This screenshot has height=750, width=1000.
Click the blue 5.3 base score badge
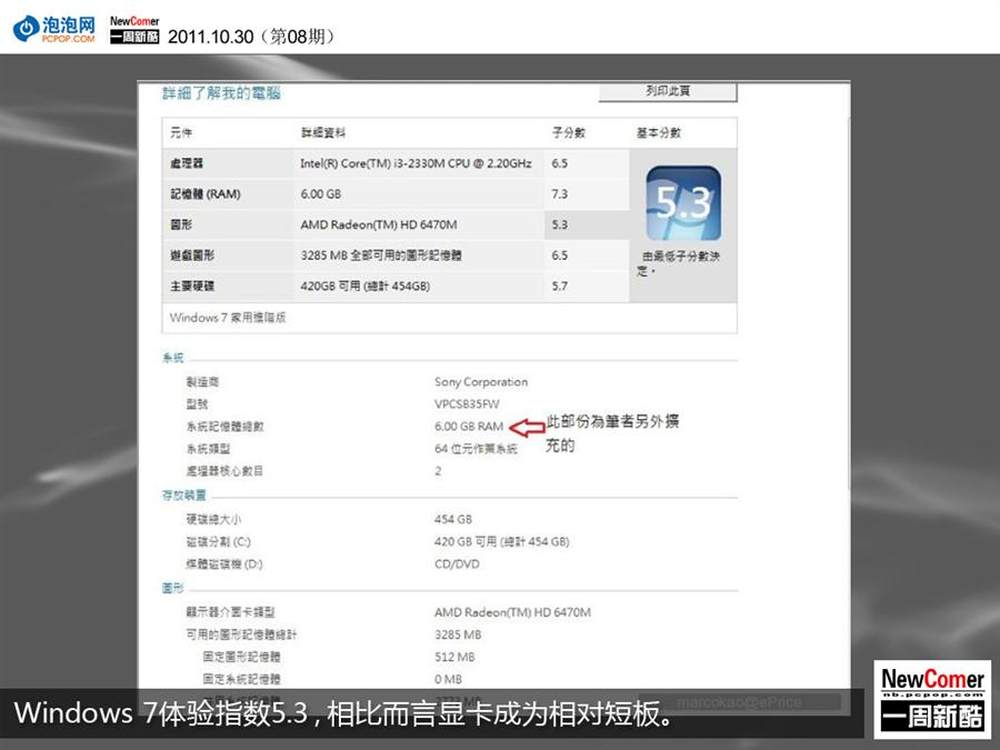pos(683,203)
